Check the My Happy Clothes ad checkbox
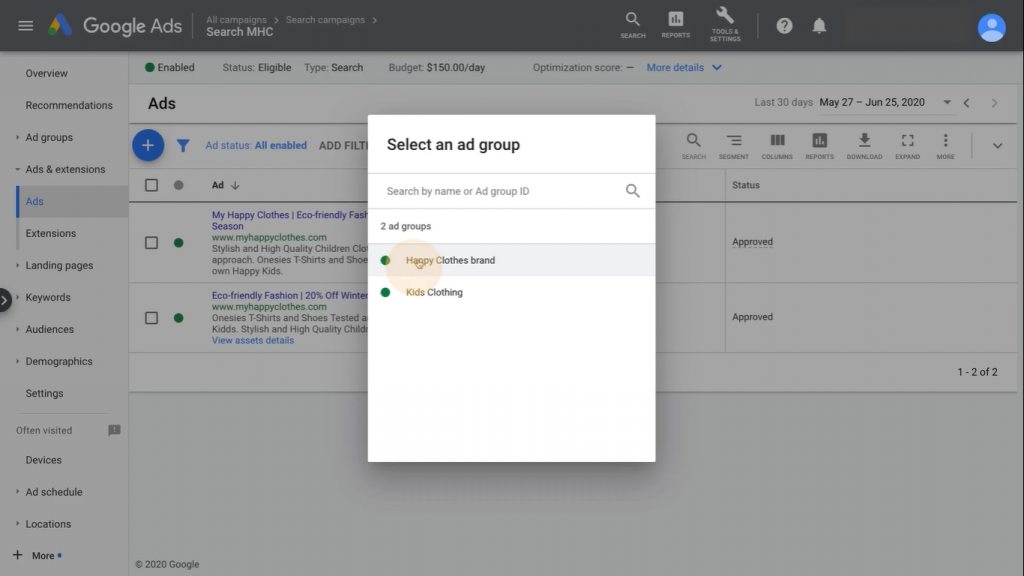This screenshot has height=576, width=1024. [x=152, y=243]
